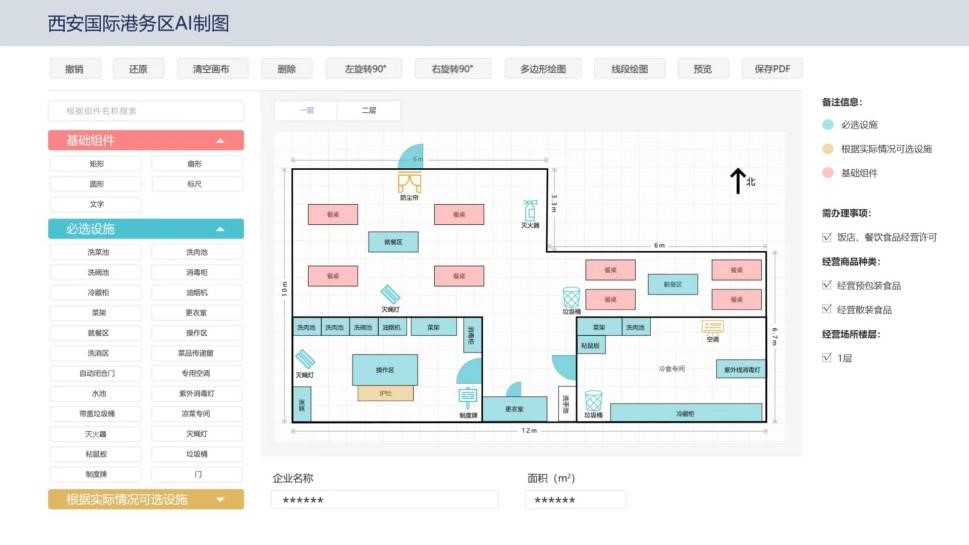Screen dimensions: 969x545
Task: Click the 空调 air conditioner icon
Action: coord(712,327)
